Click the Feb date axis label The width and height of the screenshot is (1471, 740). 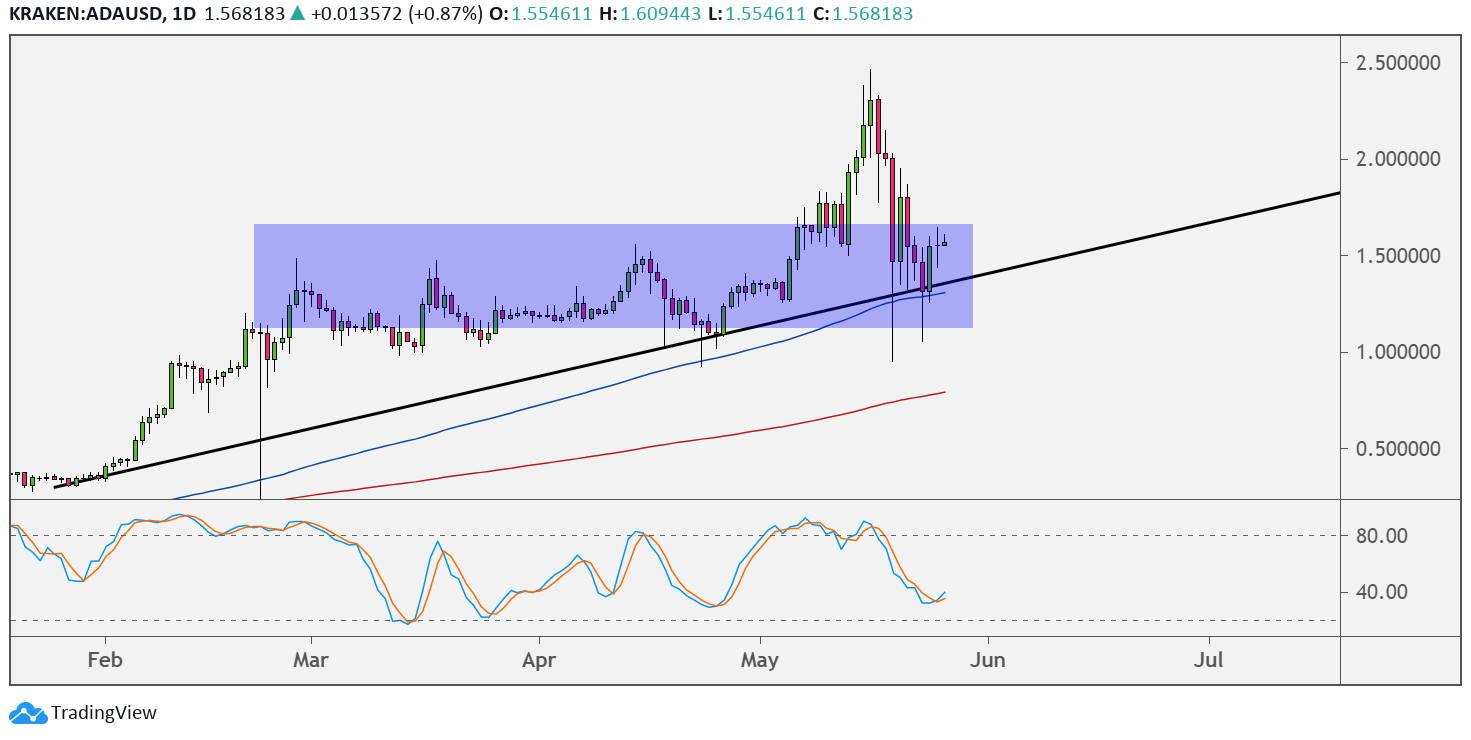pos(104,661)
